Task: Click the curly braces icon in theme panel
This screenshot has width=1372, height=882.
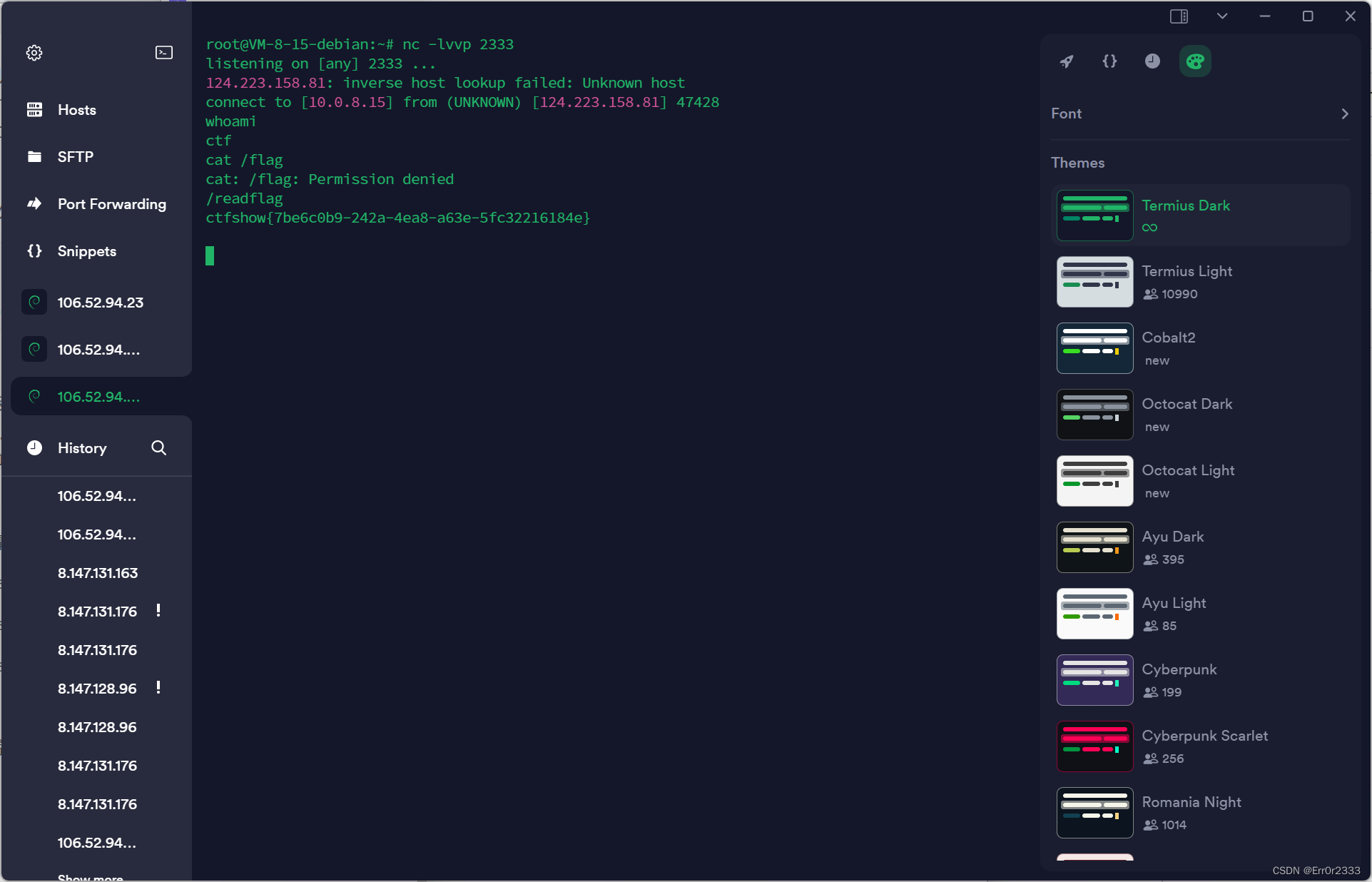Action: pos(1109,61)
